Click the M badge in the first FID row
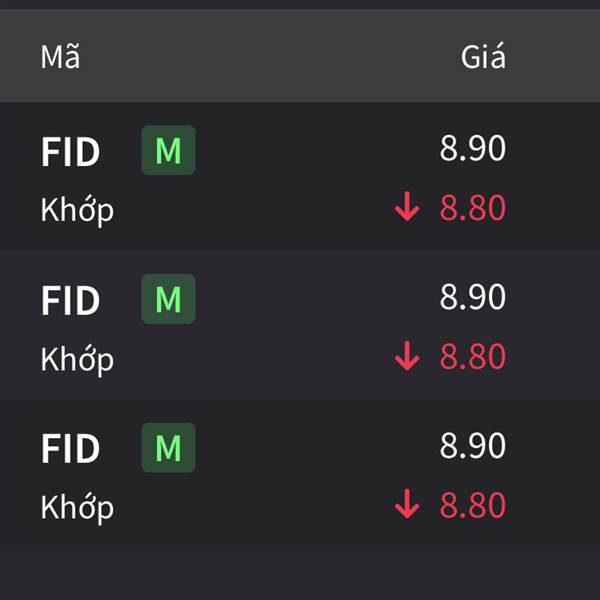 coord(168,150)
